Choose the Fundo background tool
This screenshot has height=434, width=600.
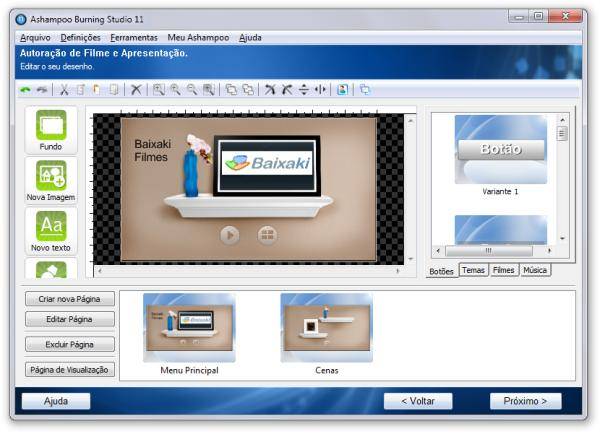[x=51, y=130]
